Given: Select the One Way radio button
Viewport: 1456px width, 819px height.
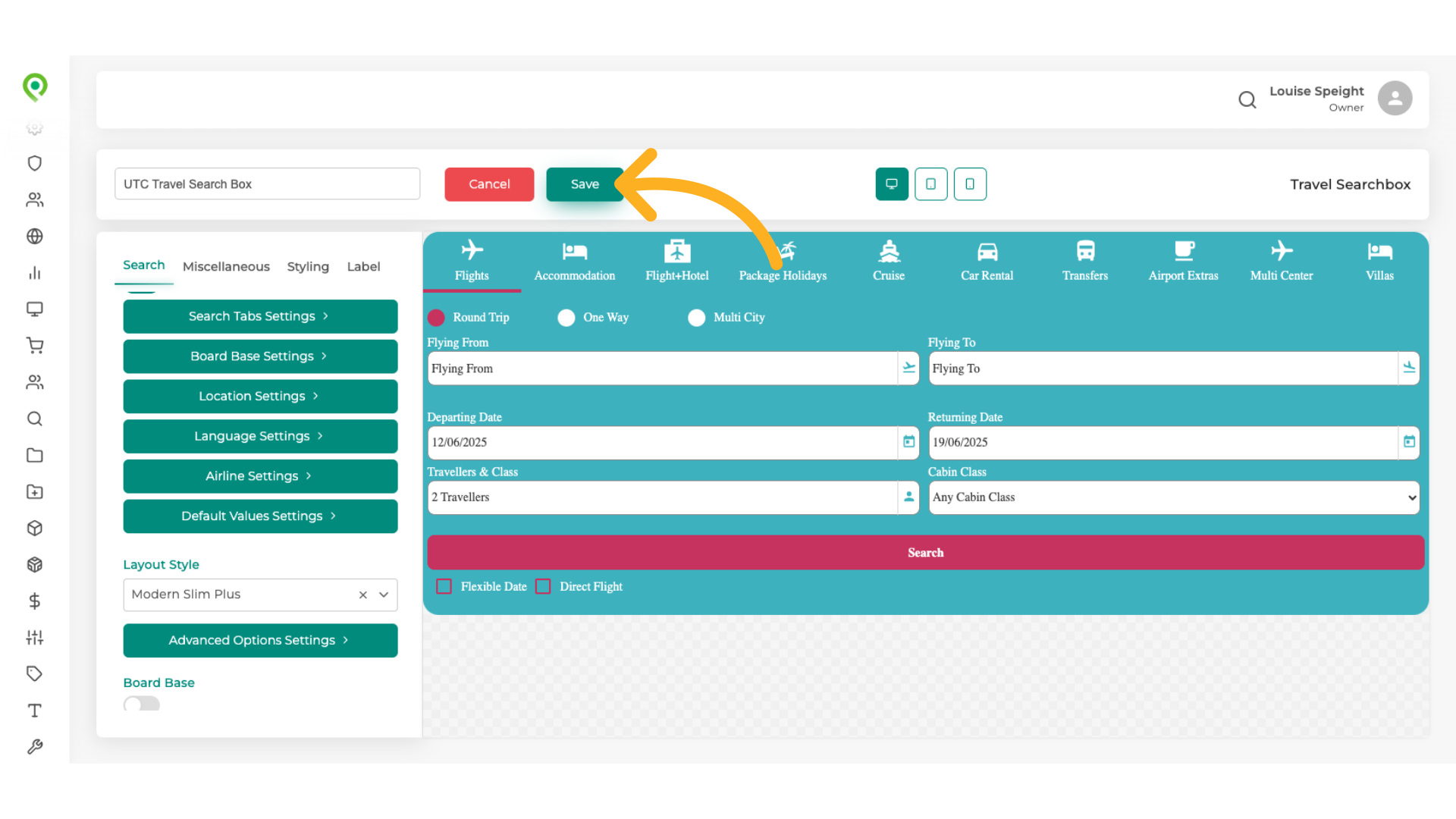Looking at the screenshot, I should click(566, 318).
